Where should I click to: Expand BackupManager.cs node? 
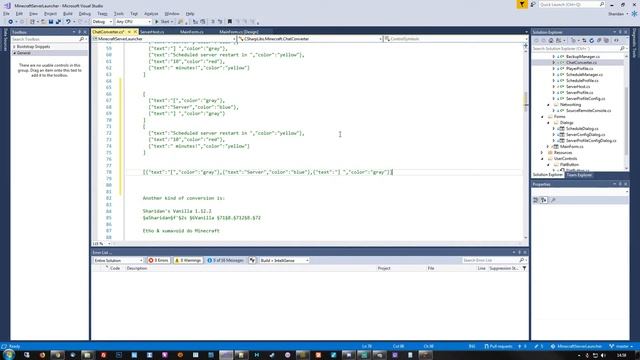(x=554, y=57)
